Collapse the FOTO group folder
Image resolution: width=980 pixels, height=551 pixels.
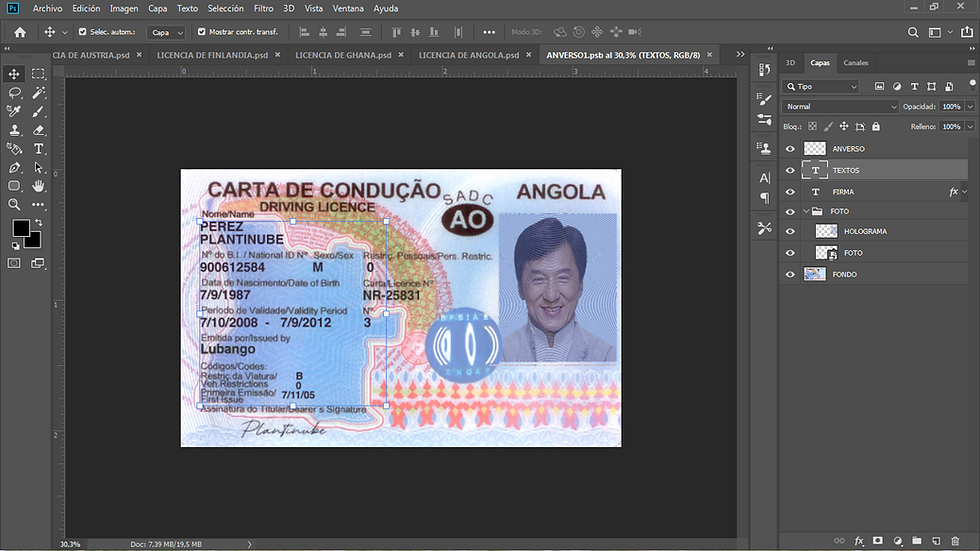pyautogui.click(x=806, y=212)
